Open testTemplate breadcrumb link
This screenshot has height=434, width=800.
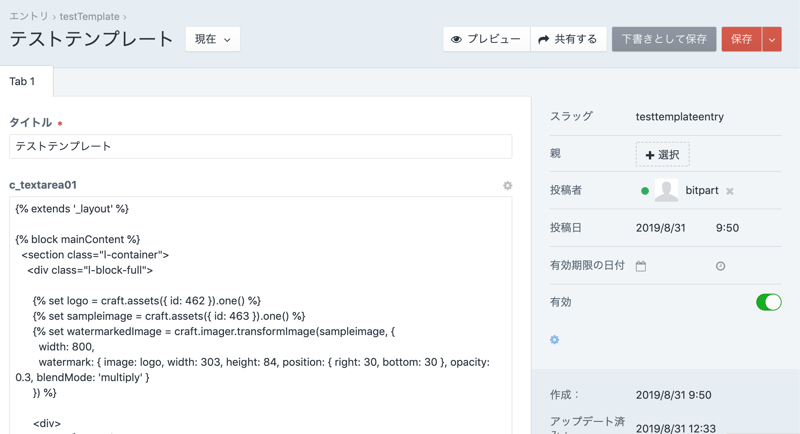click(89, 16)
